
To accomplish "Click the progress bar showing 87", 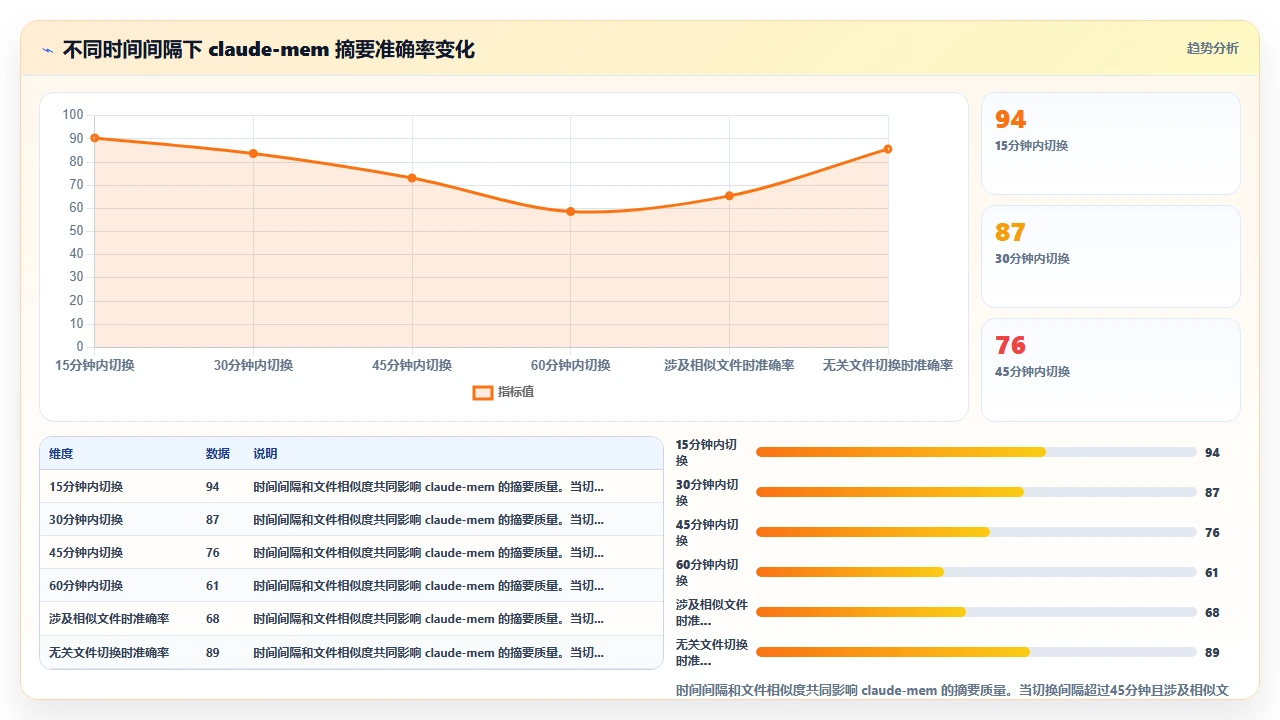I will (x=976, y=492).
